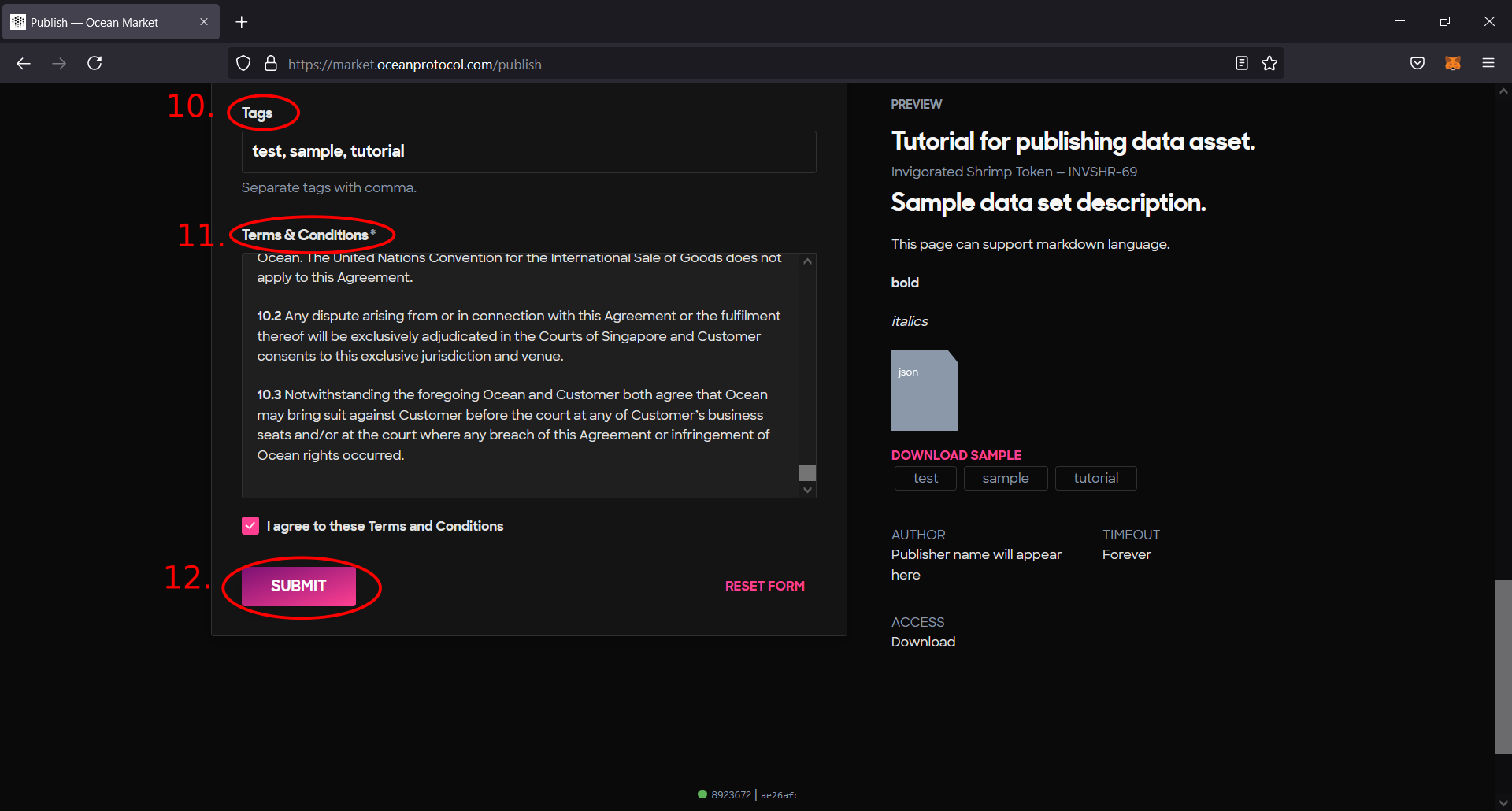
Task: Click the block number 8923672 status
Action: pos(731,794)
